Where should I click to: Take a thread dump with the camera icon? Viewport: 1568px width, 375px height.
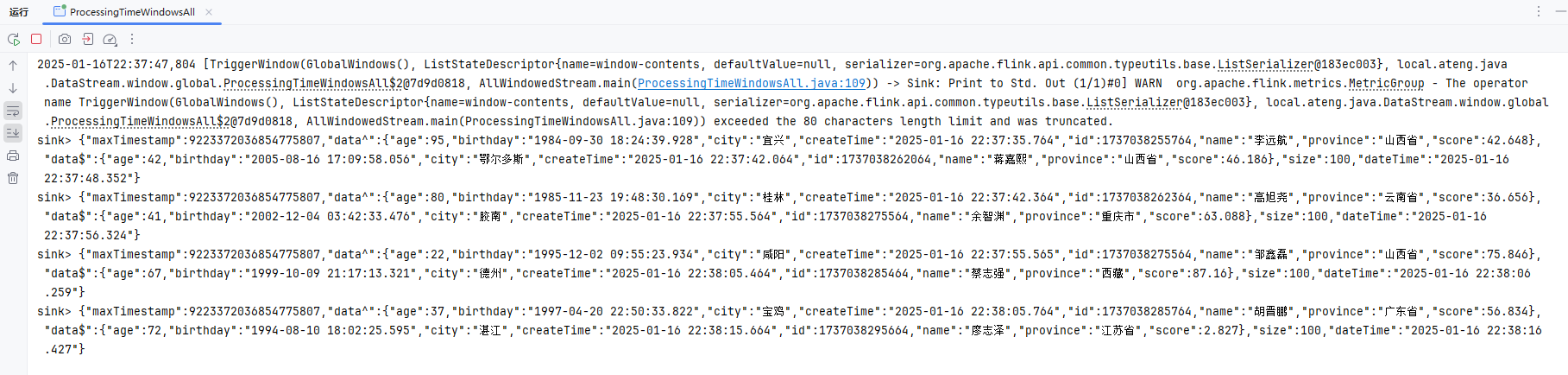65,39
